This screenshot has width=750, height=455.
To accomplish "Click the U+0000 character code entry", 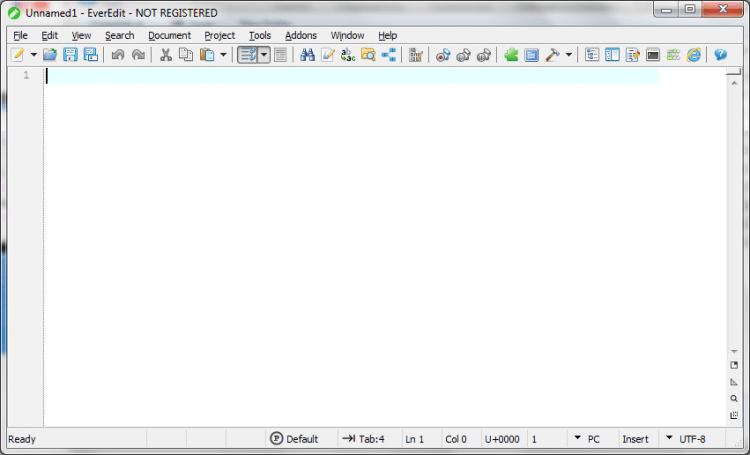I will [x=502, y=439].
